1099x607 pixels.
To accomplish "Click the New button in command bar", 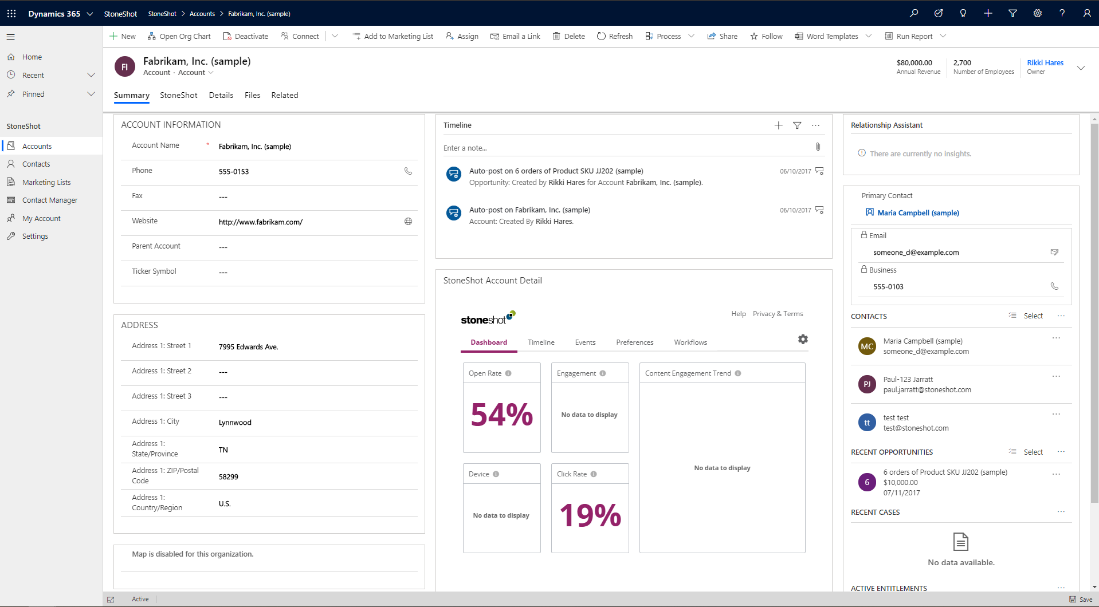I will click(123, 36).
